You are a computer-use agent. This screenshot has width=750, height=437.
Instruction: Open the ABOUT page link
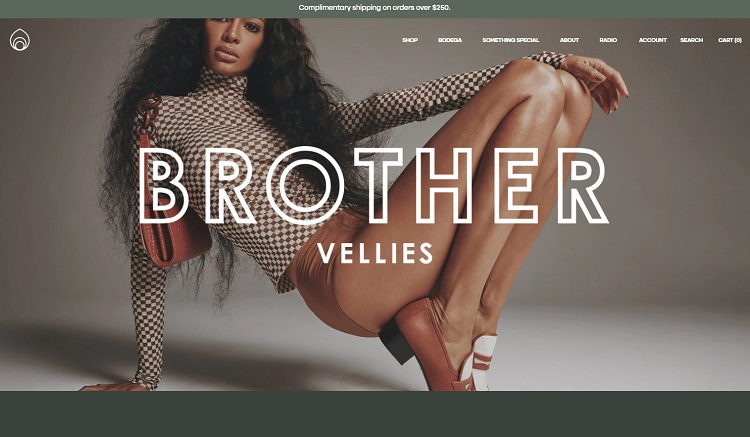569,40
